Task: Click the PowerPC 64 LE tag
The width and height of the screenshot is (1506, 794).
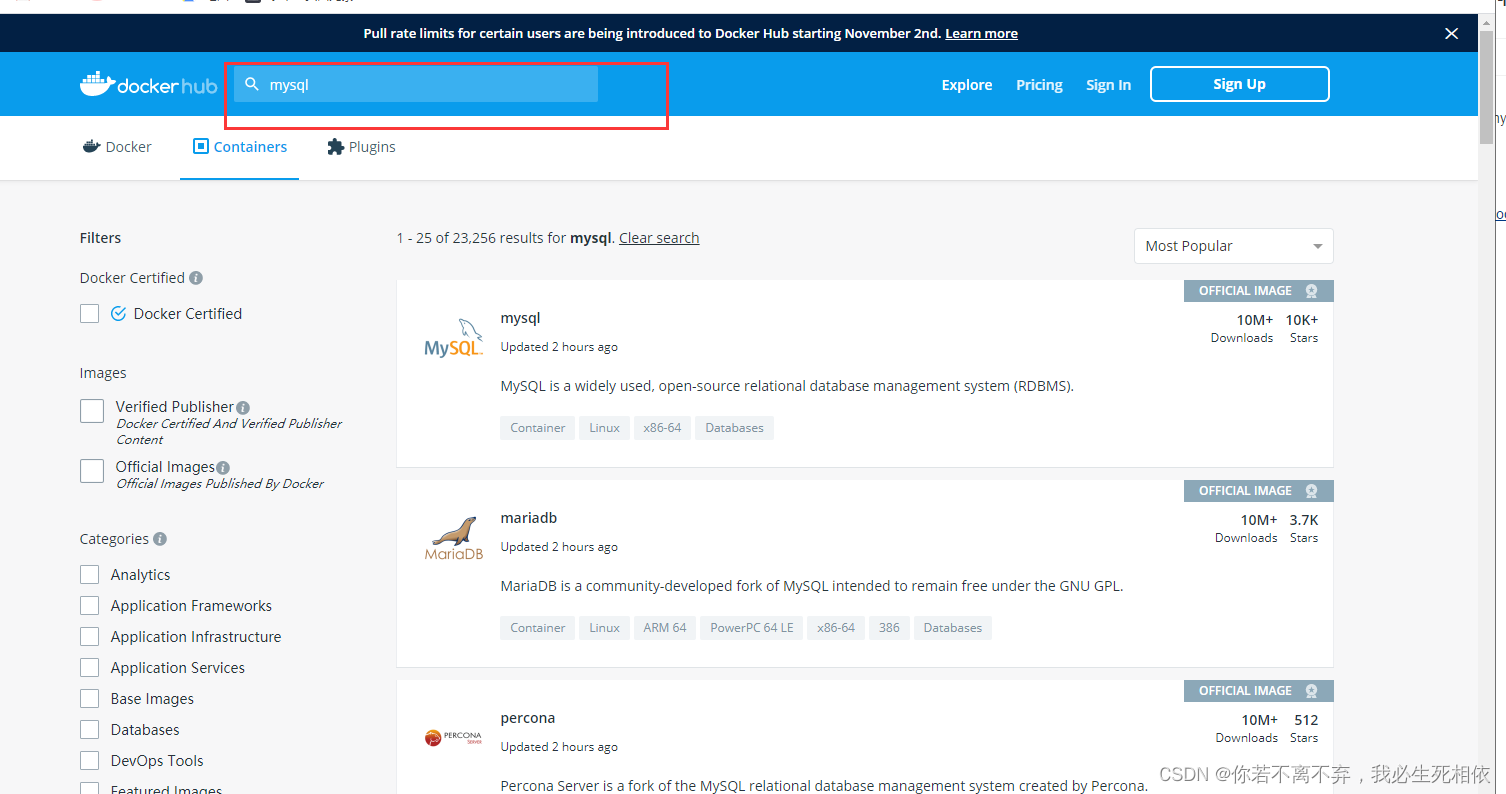Action: click(751, 628)
